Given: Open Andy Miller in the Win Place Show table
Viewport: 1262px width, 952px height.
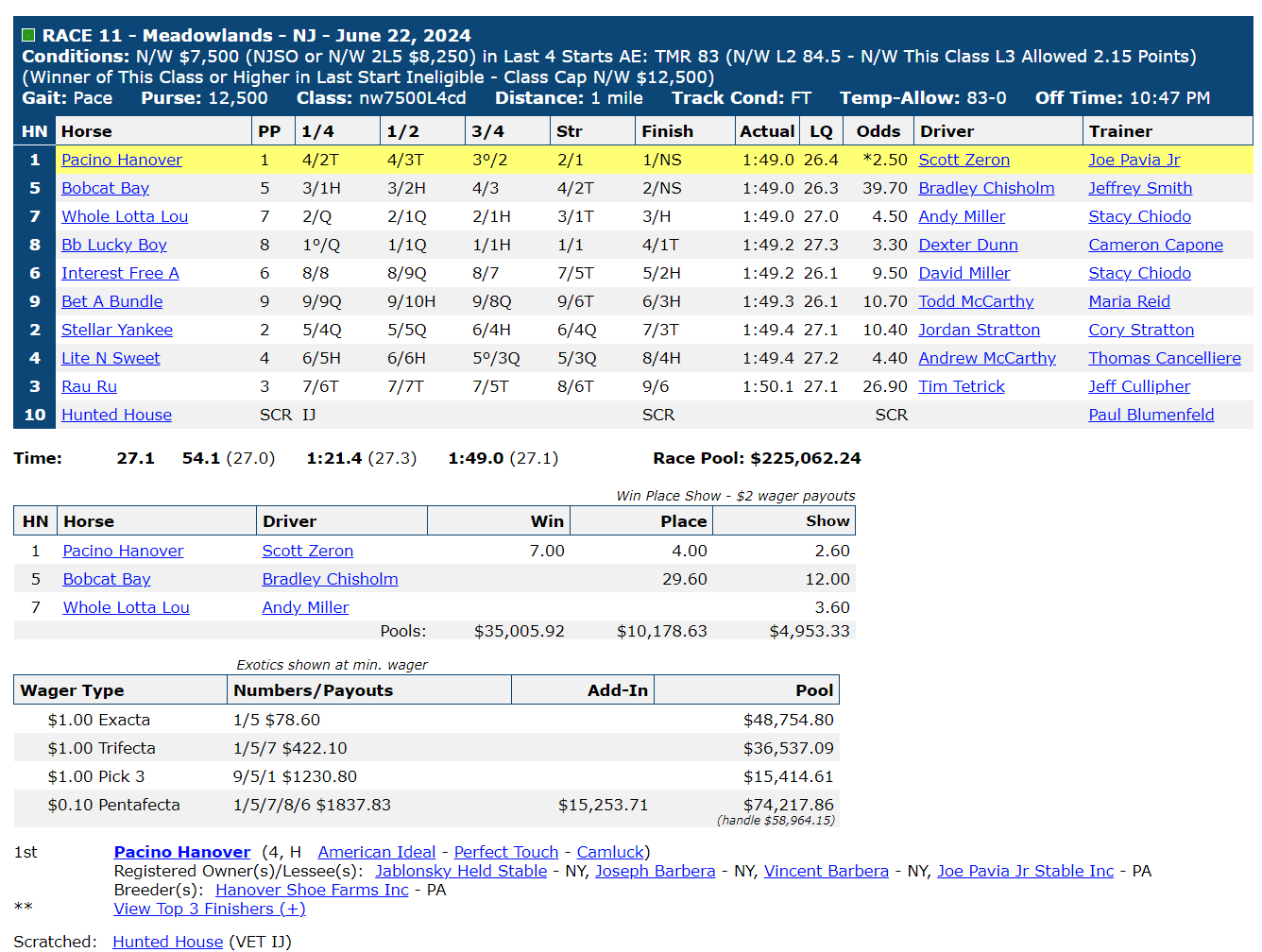Looking at the screenshot, I should click(305, 607).
